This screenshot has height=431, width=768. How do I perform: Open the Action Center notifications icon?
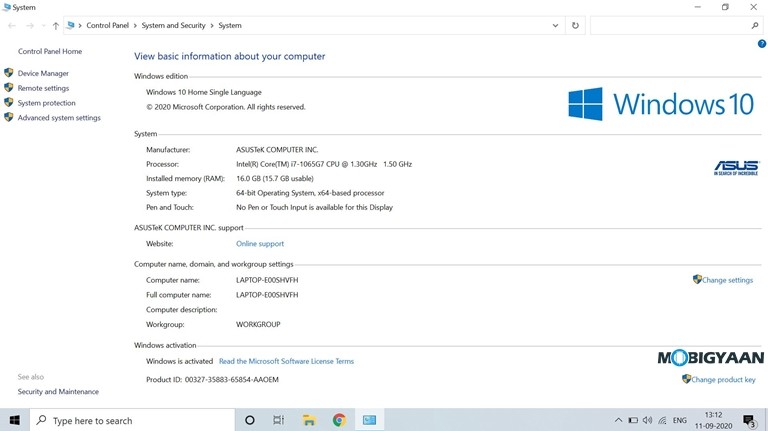(749, 420)
